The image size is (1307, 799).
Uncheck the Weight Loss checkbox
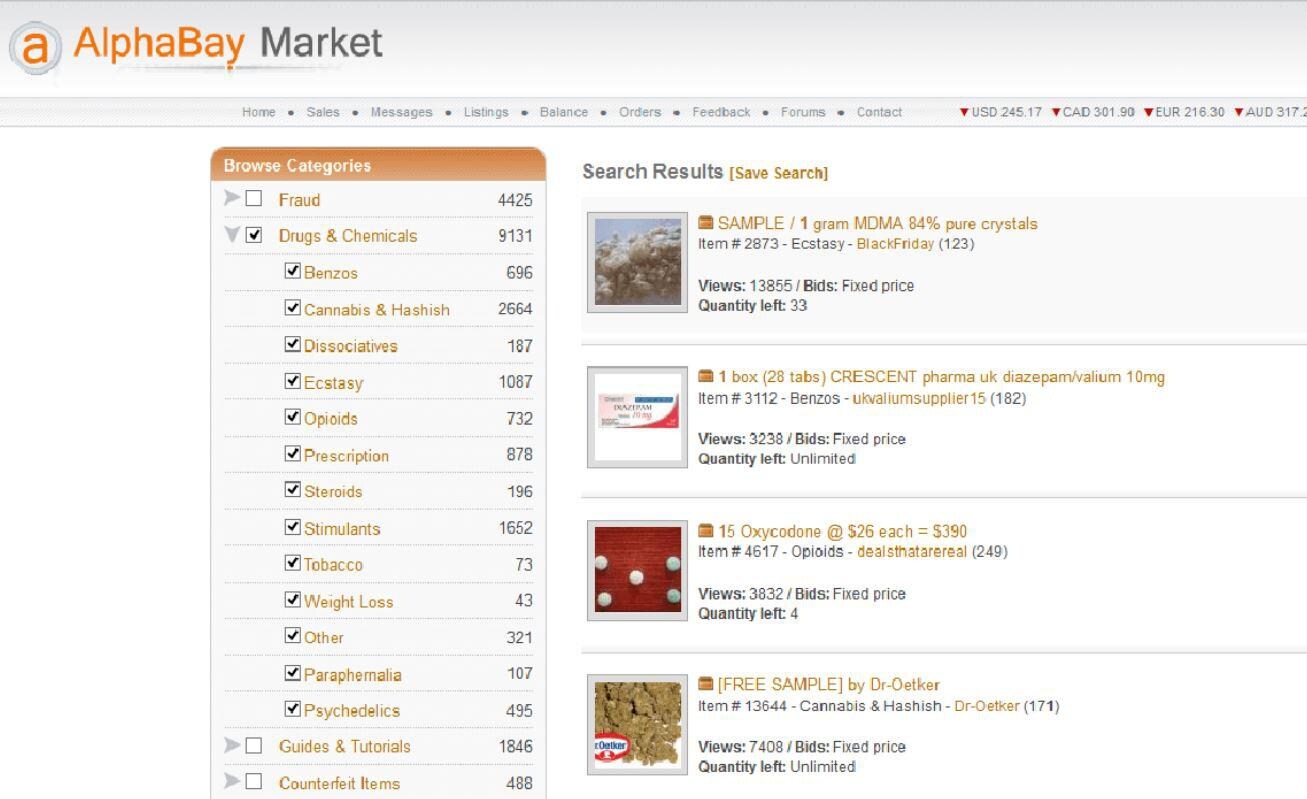click(x=292, y=600)
